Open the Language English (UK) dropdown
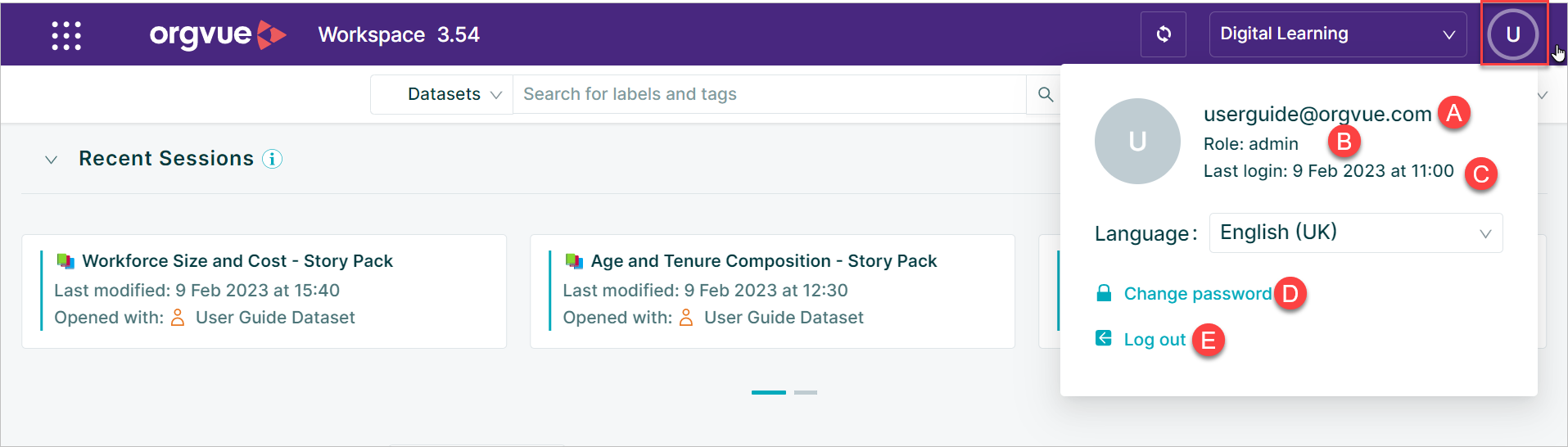1568x447 pixels. pyautogui.click(x=1355, y=233)
